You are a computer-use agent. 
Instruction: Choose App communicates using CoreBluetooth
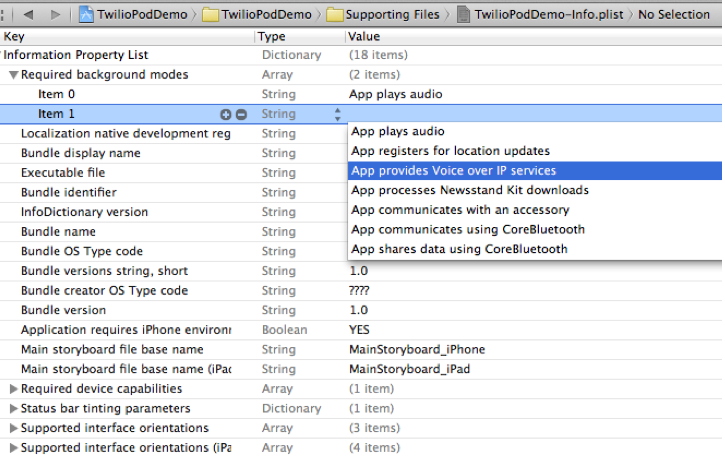click(x=535, y=229)
